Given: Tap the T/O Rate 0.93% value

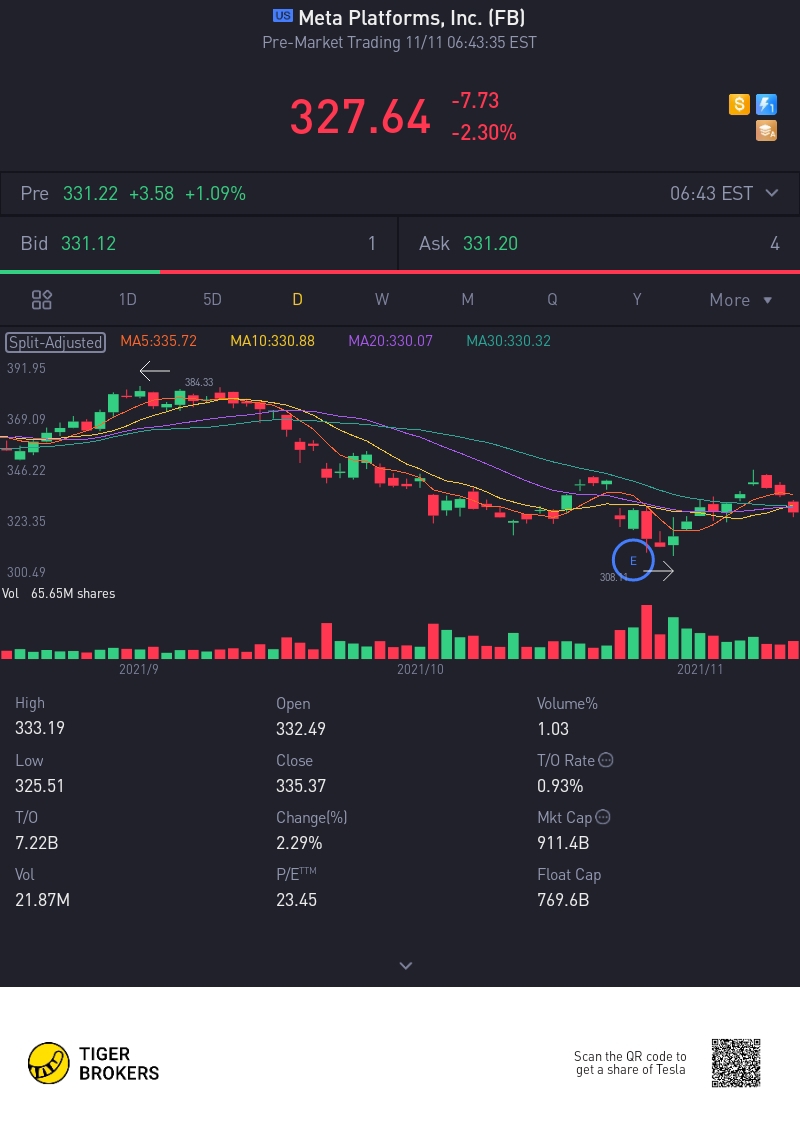Looking at the screenshot, I should (560, 786).
